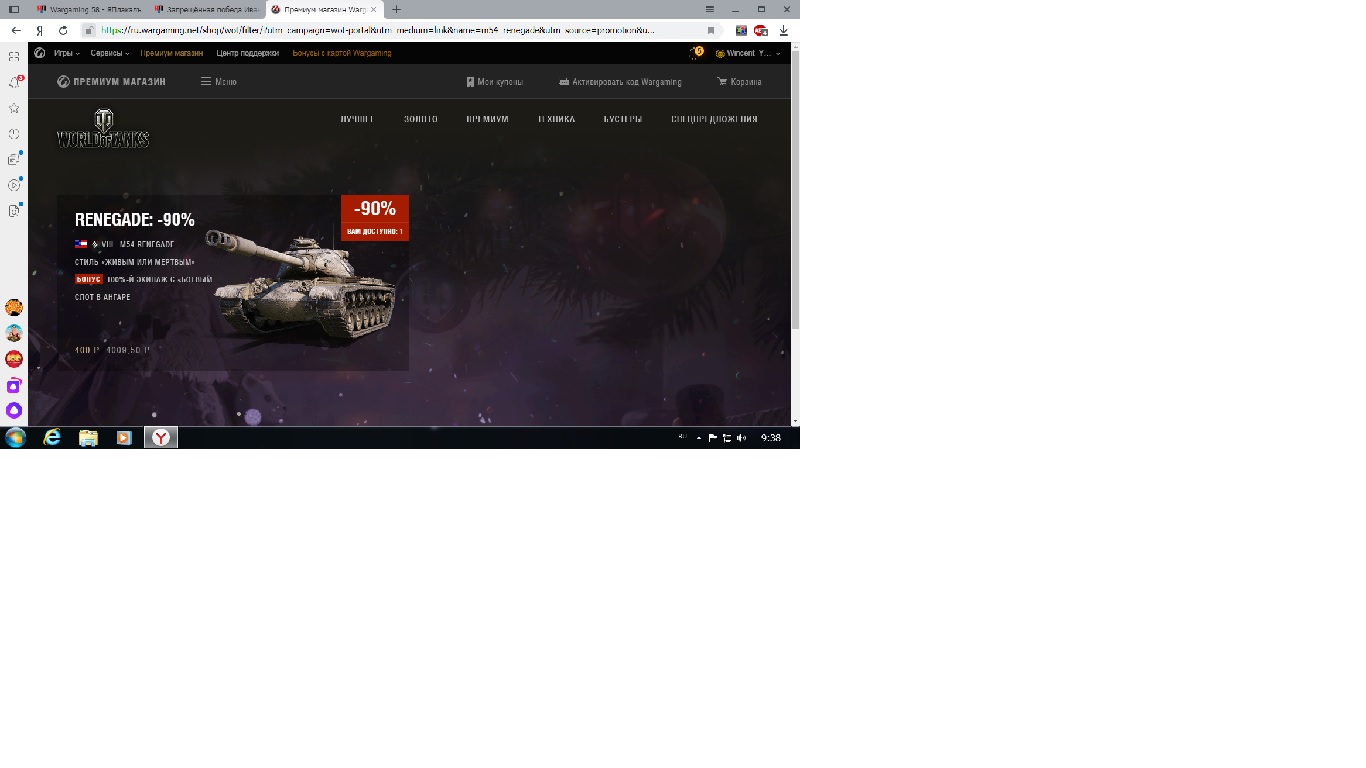Open the ЗОЛОТО store category

[x=421, y=119]
